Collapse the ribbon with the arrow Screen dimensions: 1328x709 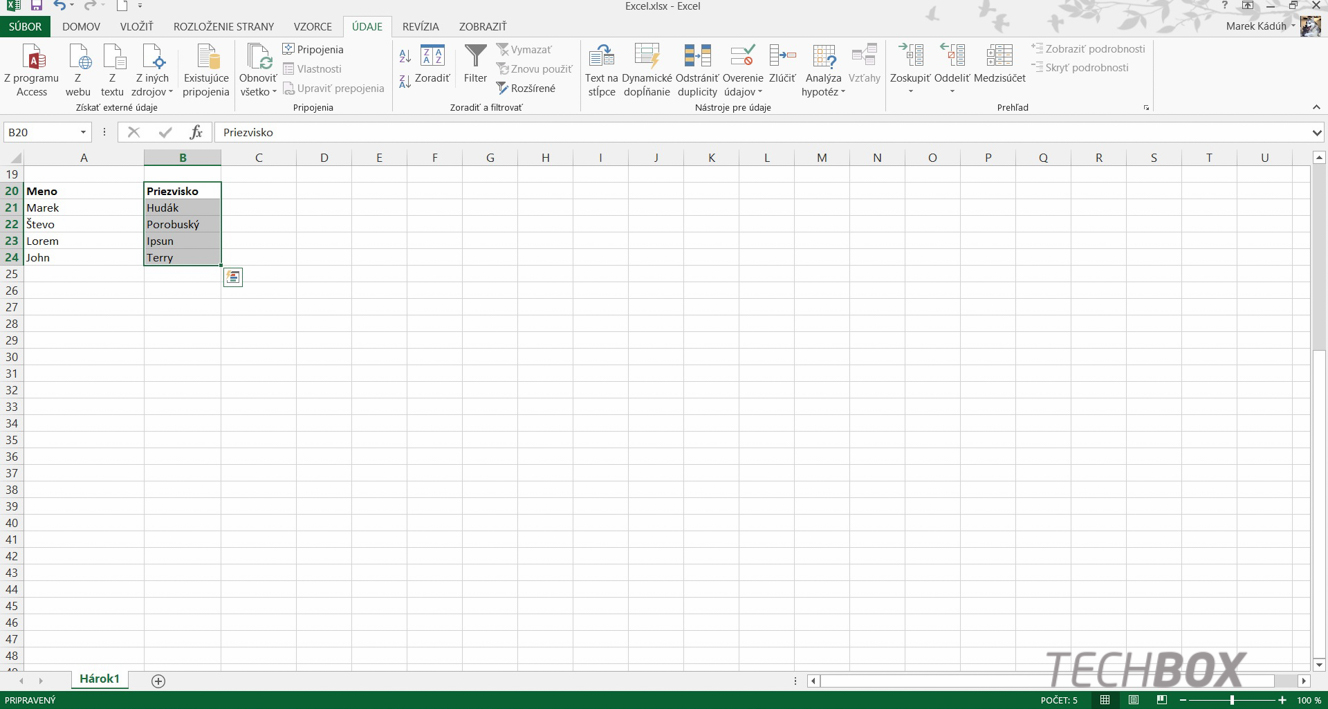pyautogui.click(x=1316, y=107)
